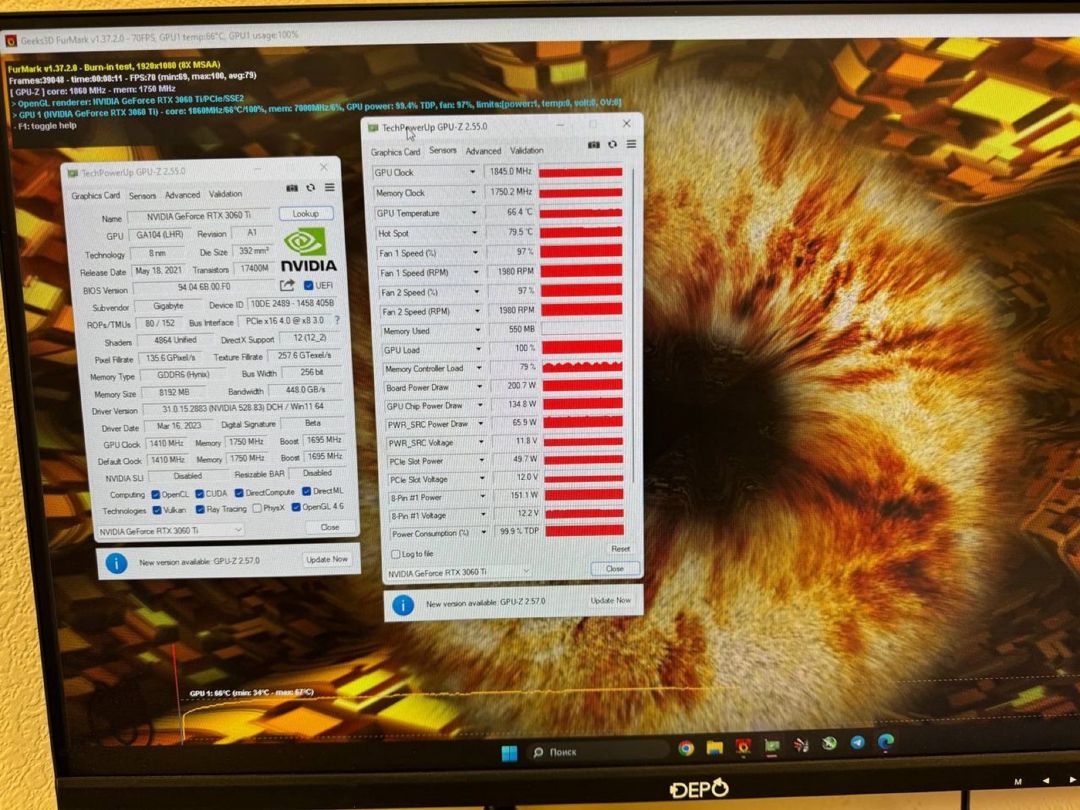Screen dimensions: 1080x810
Task: Toggle the DirectCompute checkbox
Action: pyautogui.click(x=239, y=492)
